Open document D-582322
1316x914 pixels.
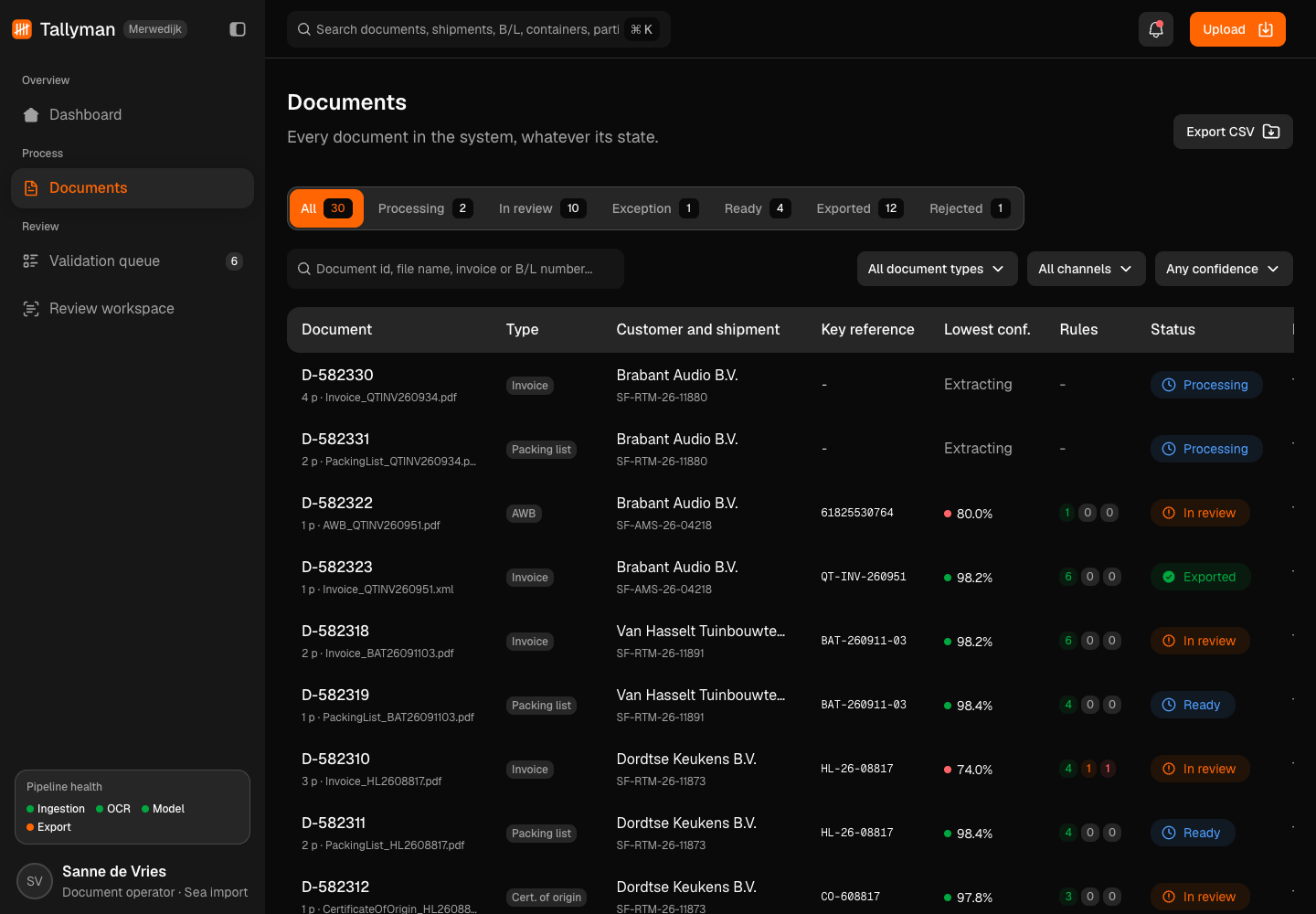click(337, 504)
